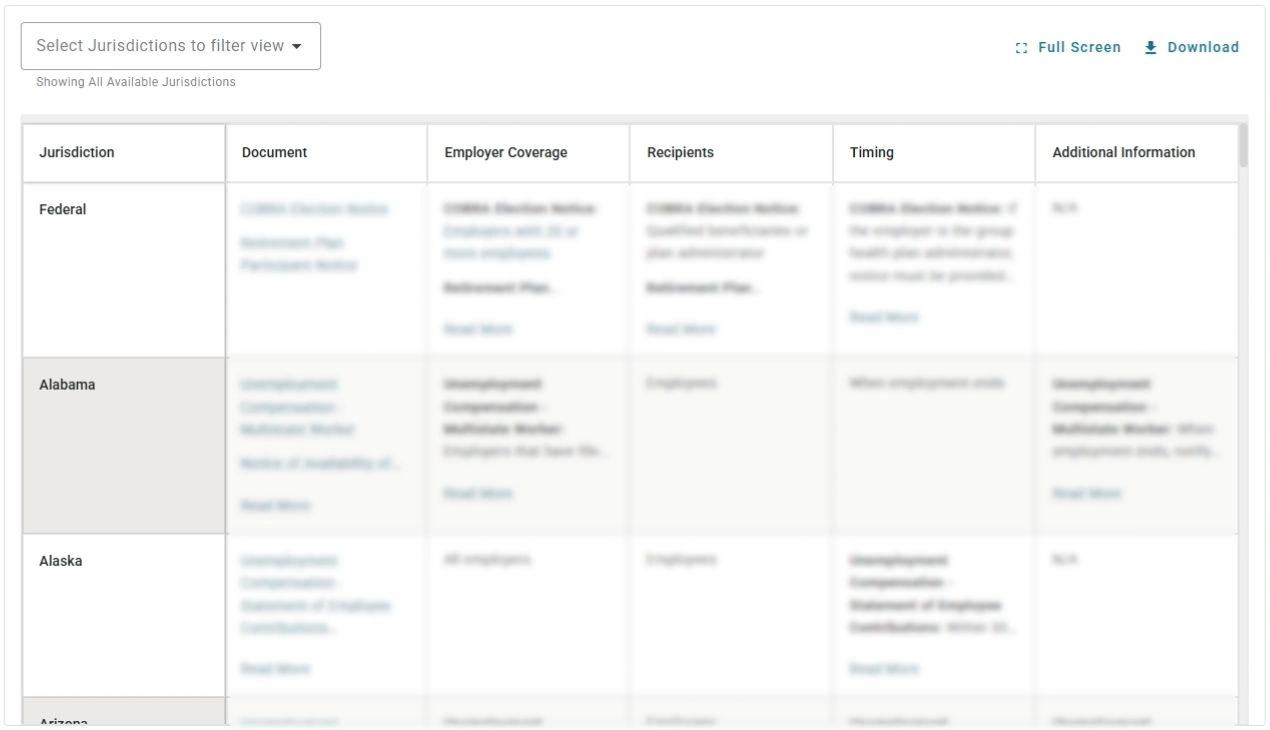The height and width of the screenshot is (730, 1270).
Task: Select the Jurisdiction column header
Action: [77, 152]
